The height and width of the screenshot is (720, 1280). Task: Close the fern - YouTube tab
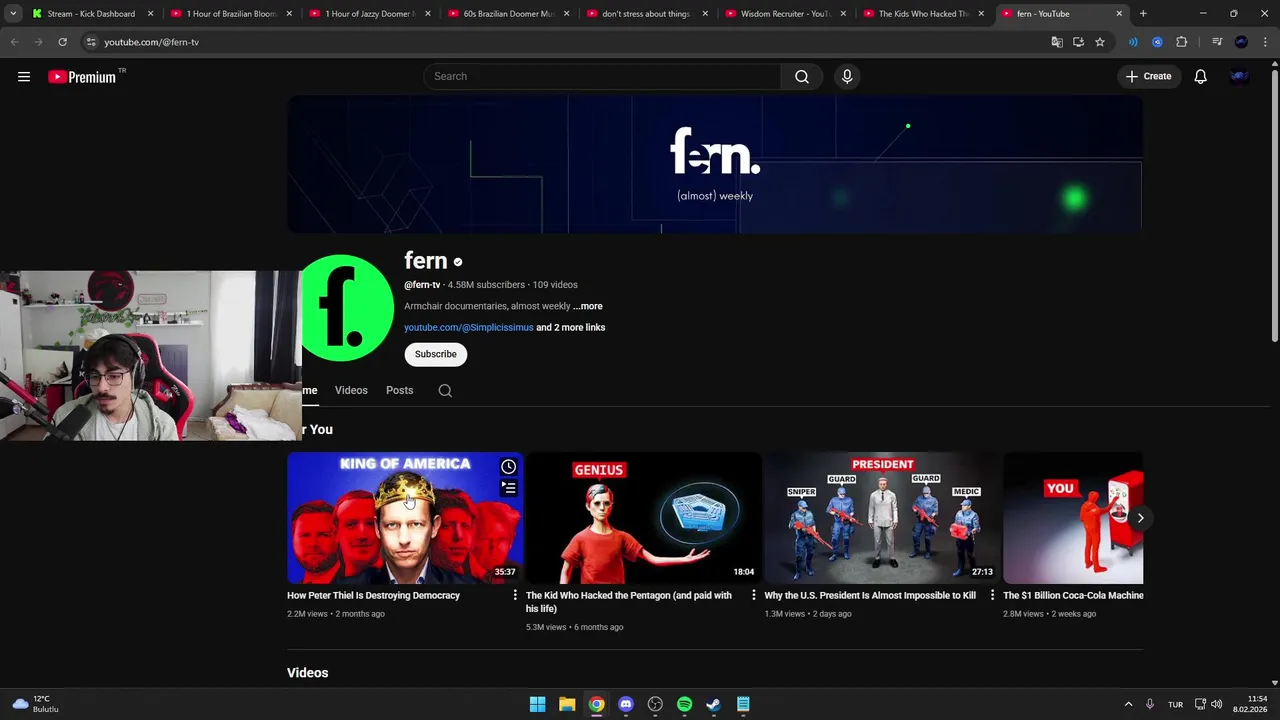[x=1119, y=14]
